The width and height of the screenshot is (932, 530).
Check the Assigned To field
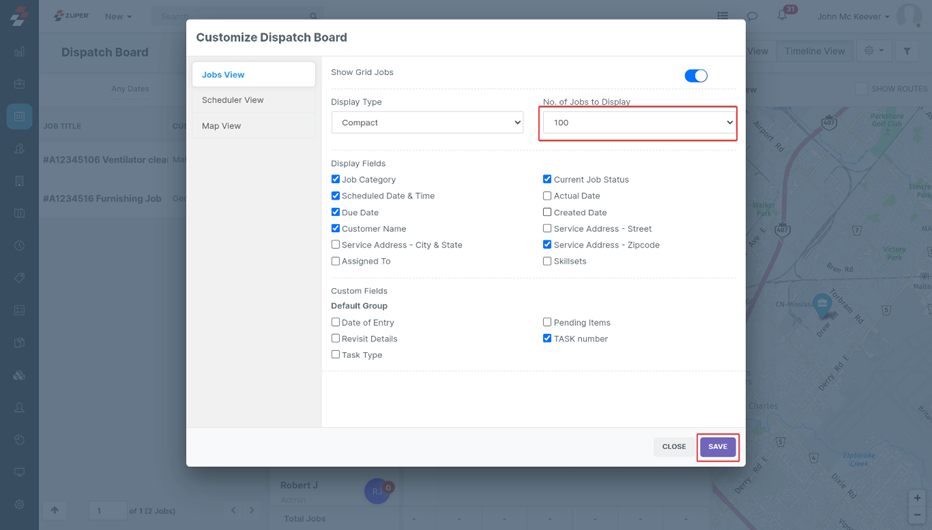coord(336,261)
